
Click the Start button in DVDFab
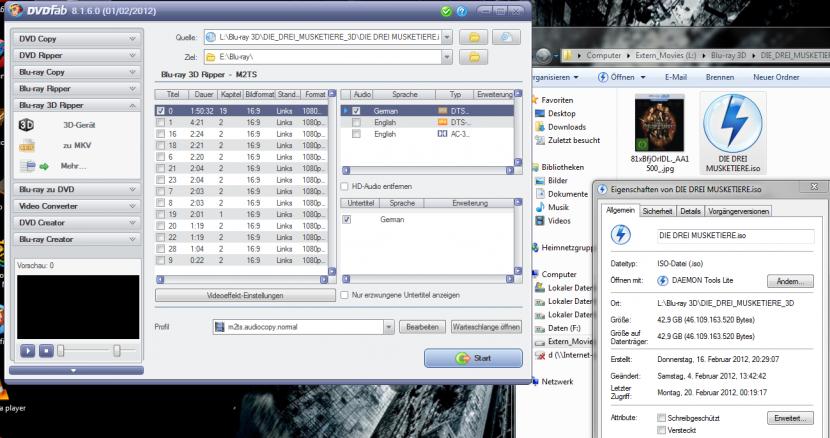click(473, 358)
